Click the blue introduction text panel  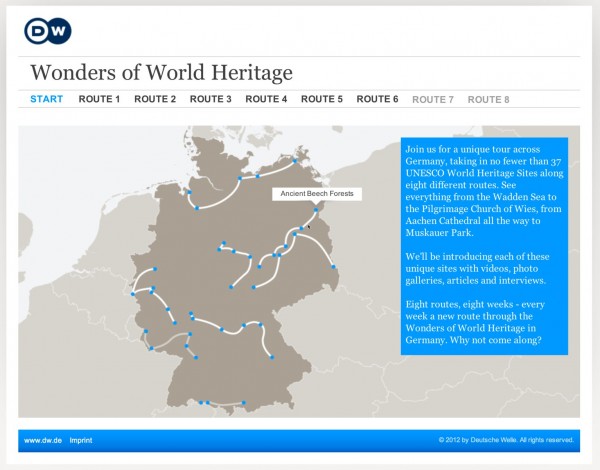click(484, 246)
